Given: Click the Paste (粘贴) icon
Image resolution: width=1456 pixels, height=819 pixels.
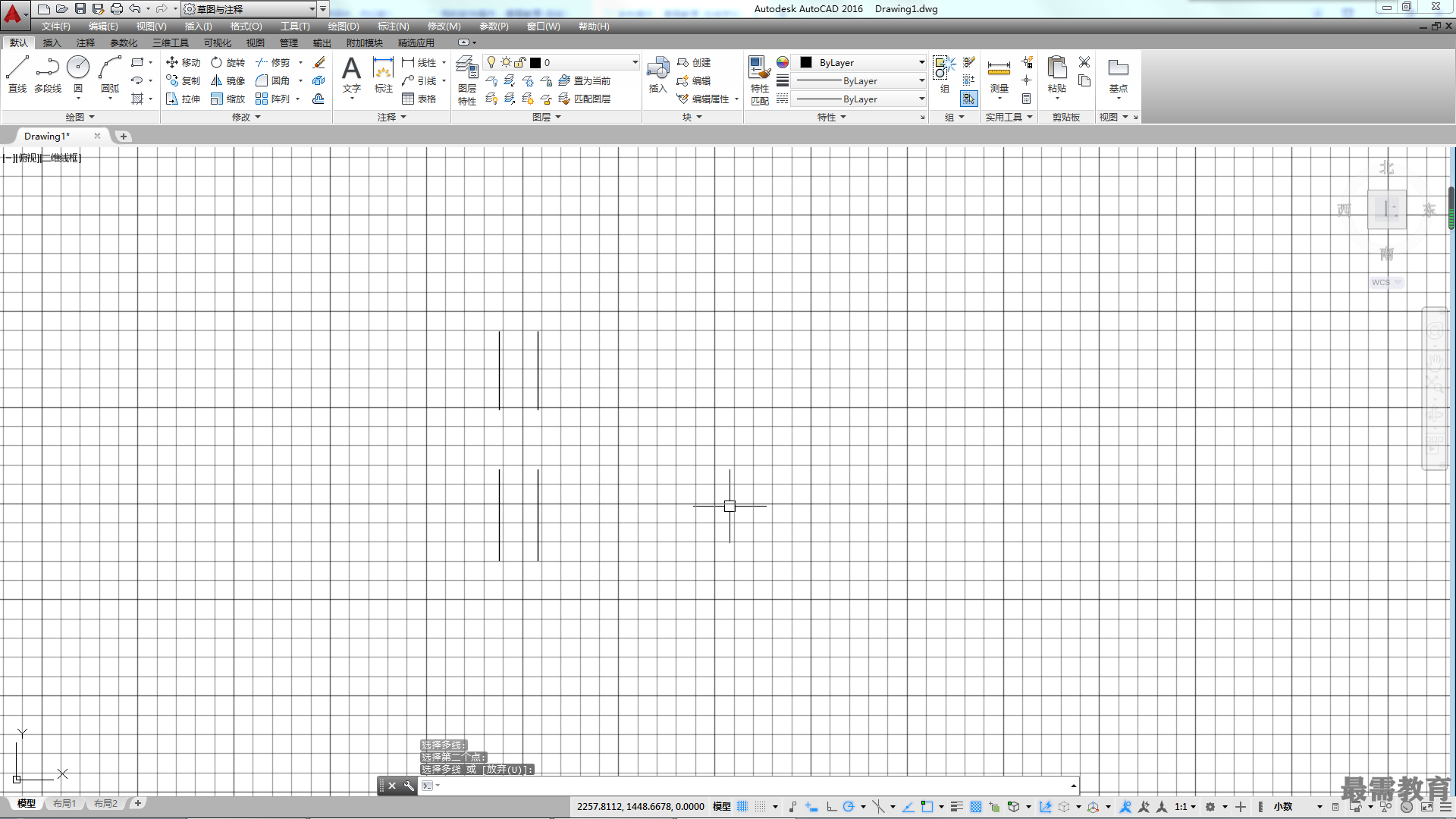Looking at the screenshot, I should coord(1056,74).
